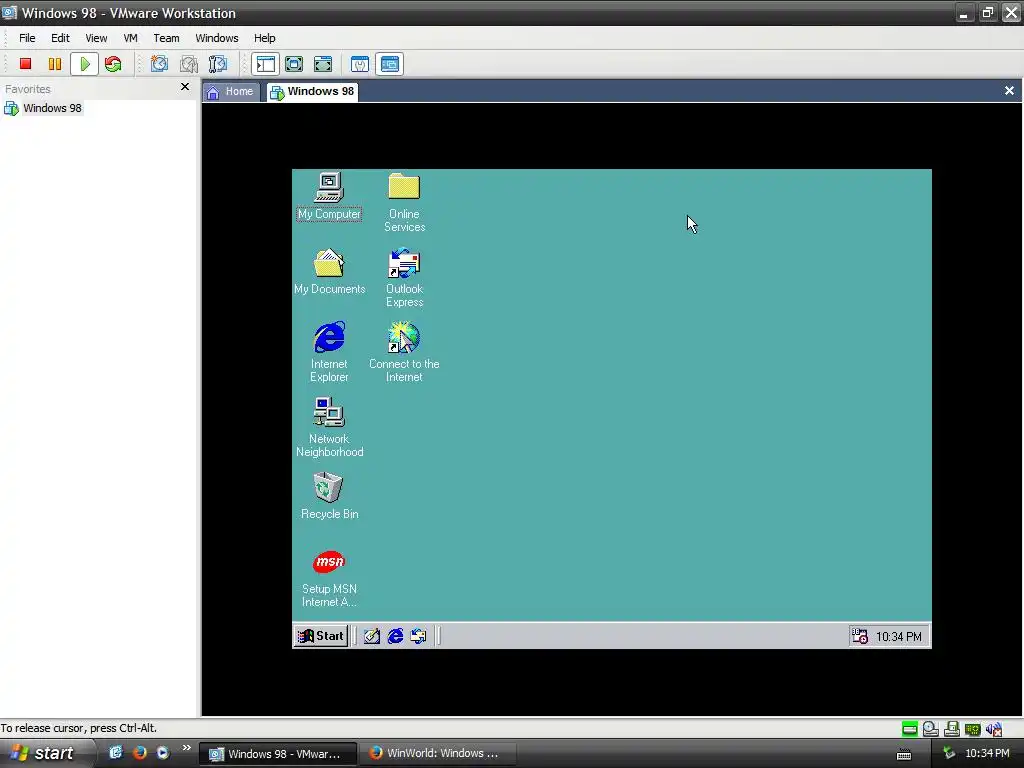The image size is (1024, 768).
Task: Open the Team menu
Action: (166, 38)
